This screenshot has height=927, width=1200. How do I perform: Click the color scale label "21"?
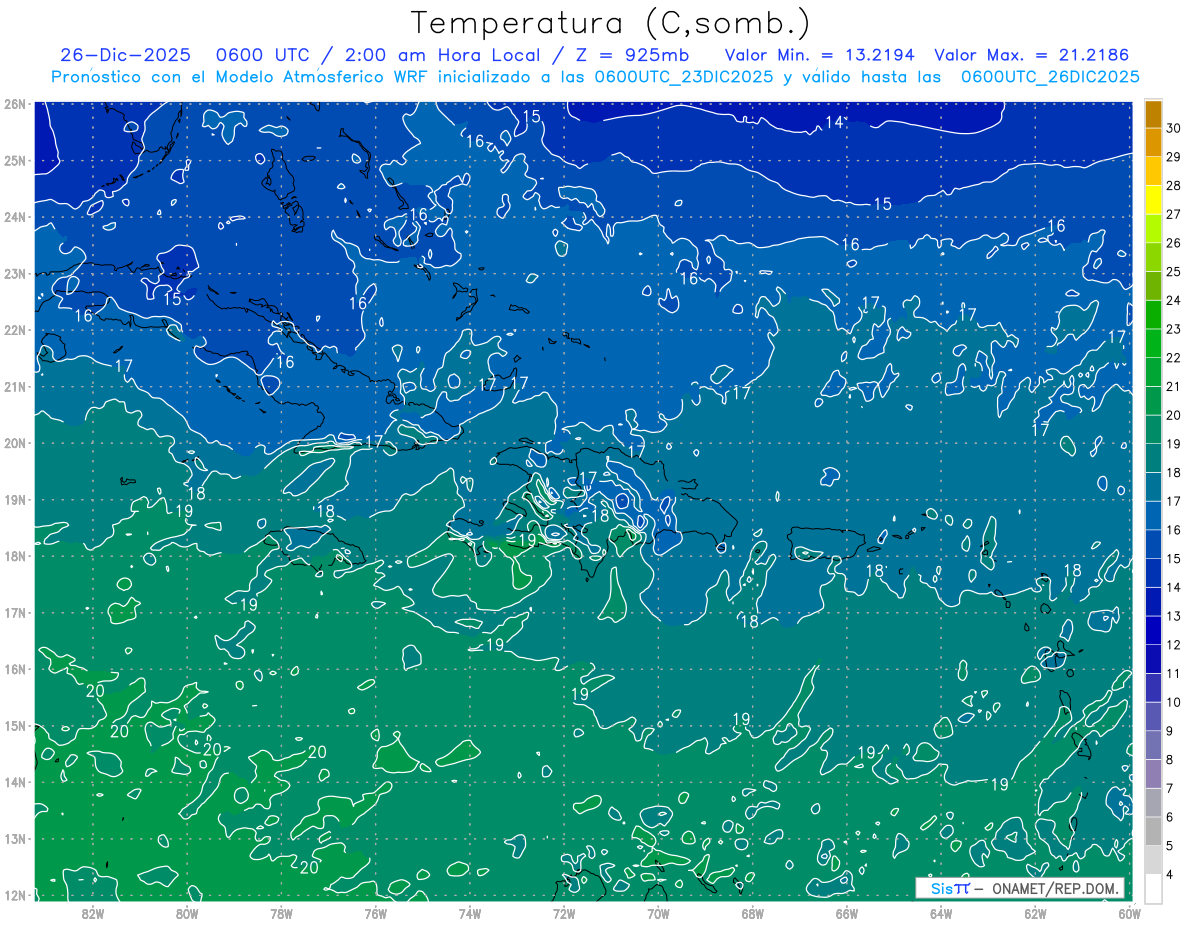pyautogui.click(x=1173, y=386)
